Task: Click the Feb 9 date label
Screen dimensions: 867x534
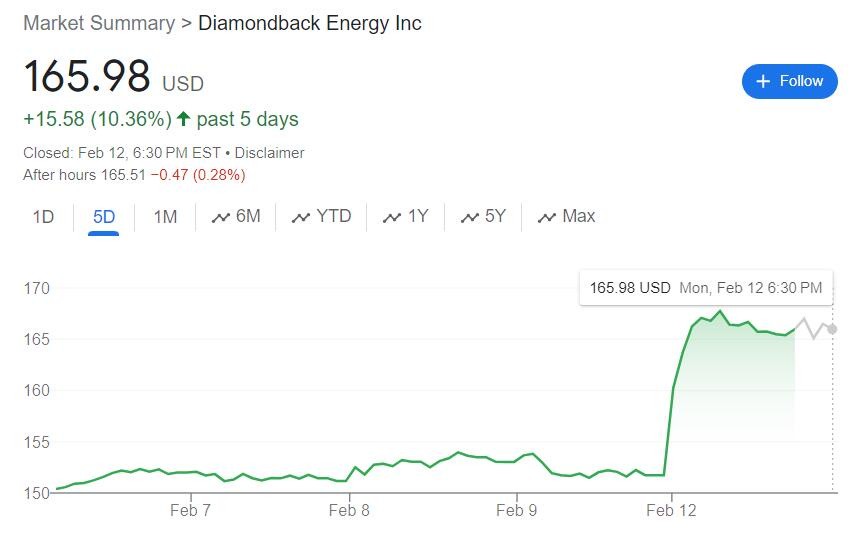Action: click(517, 510)
